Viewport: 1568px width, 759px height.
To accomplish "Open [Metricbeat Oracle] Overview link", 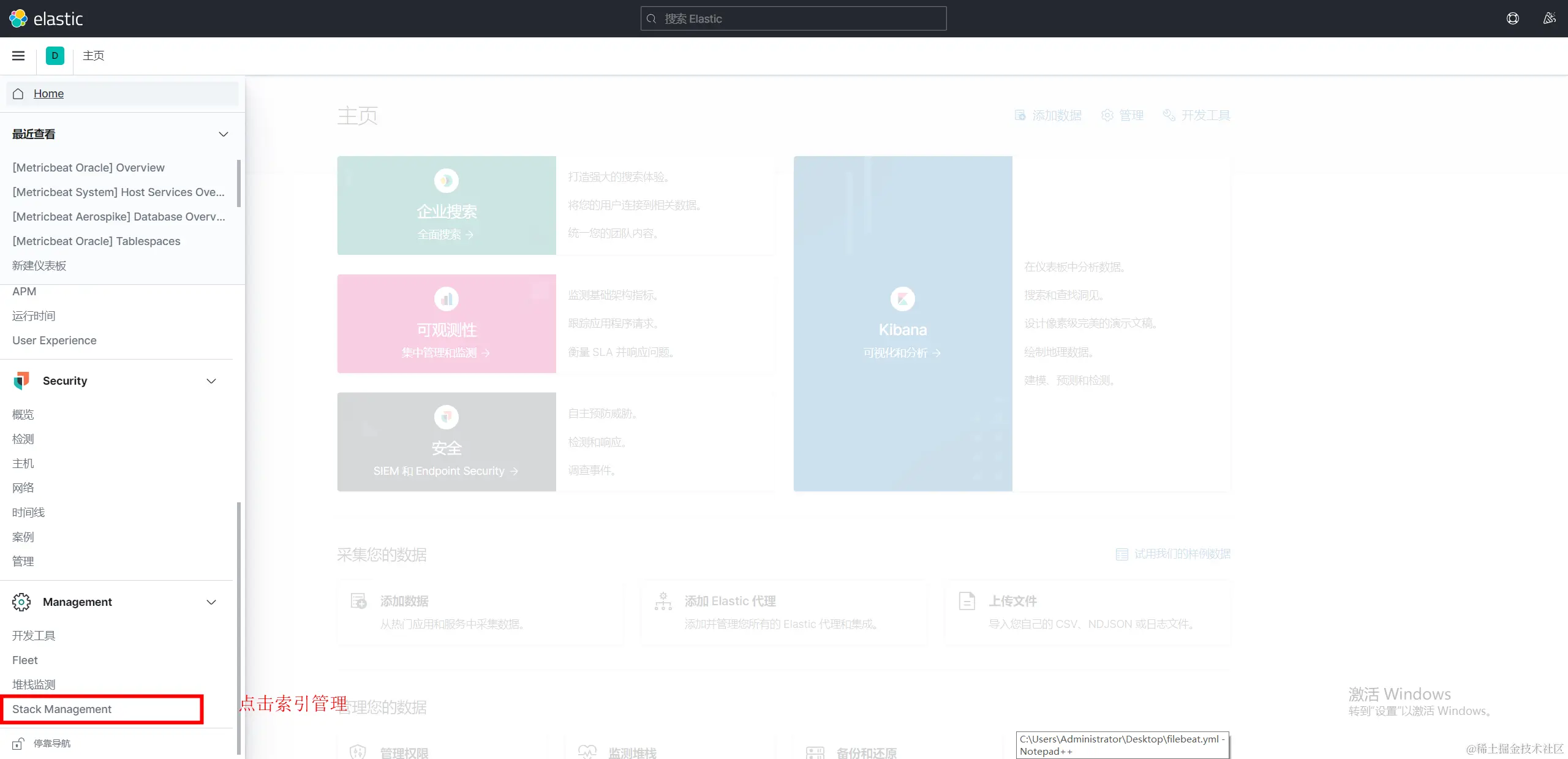I will 88,167.
